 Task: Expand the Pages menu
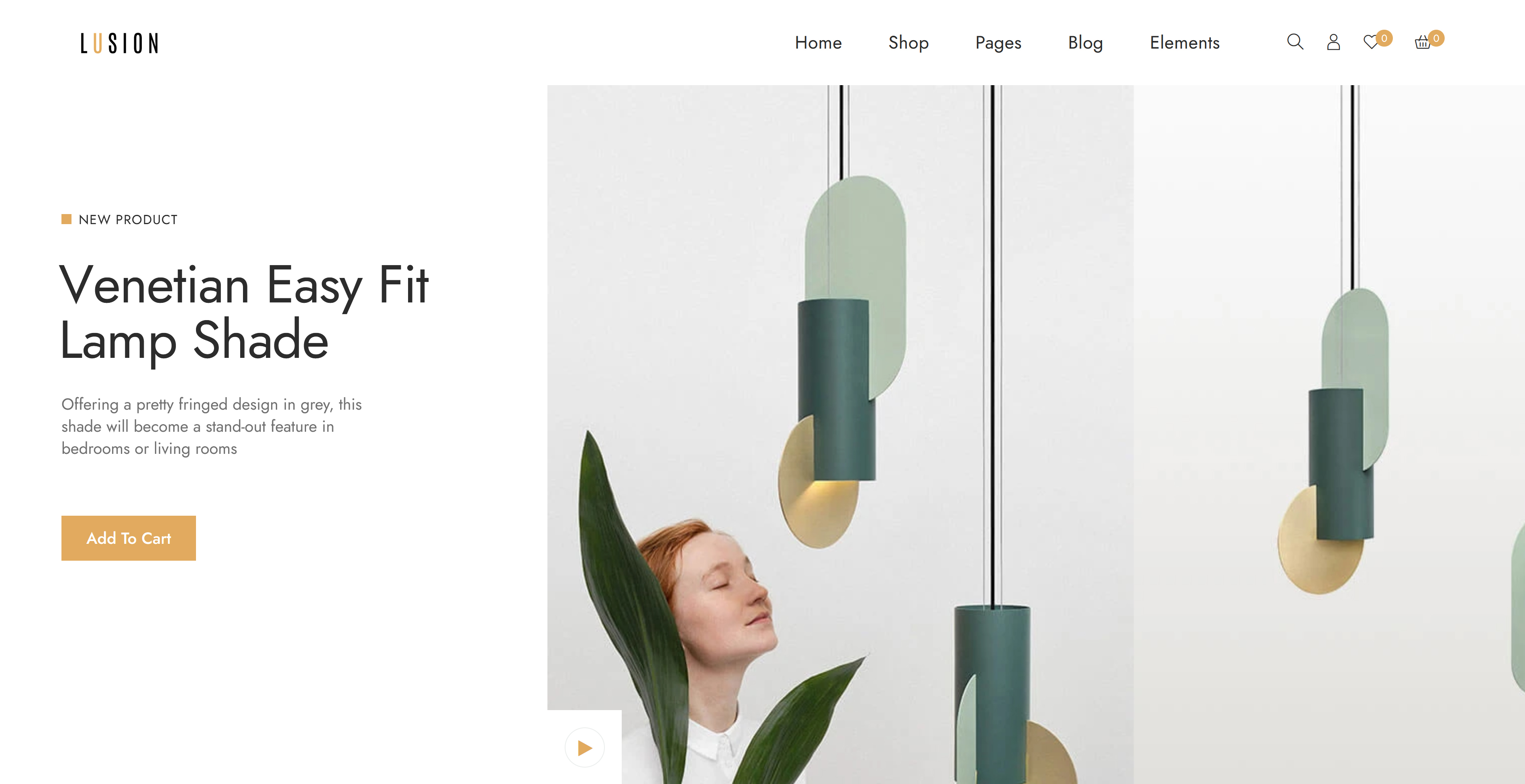pos(998,43)
